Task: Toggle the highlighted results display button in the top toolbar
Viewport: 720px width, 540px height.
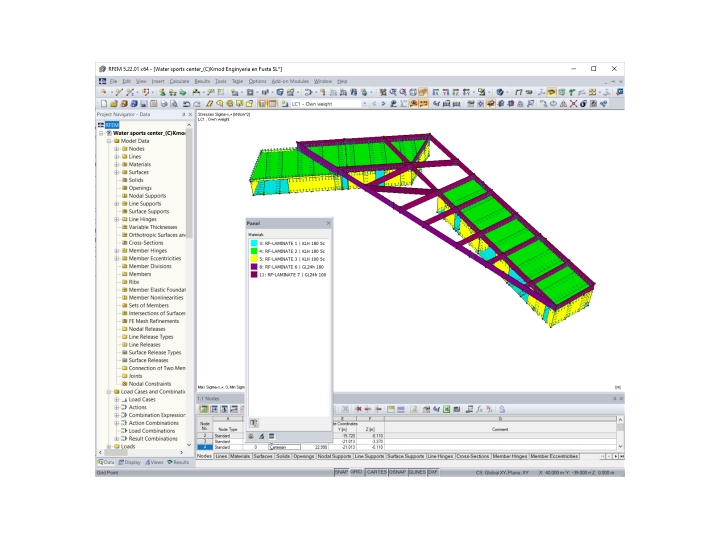Action: pos(551,92)
